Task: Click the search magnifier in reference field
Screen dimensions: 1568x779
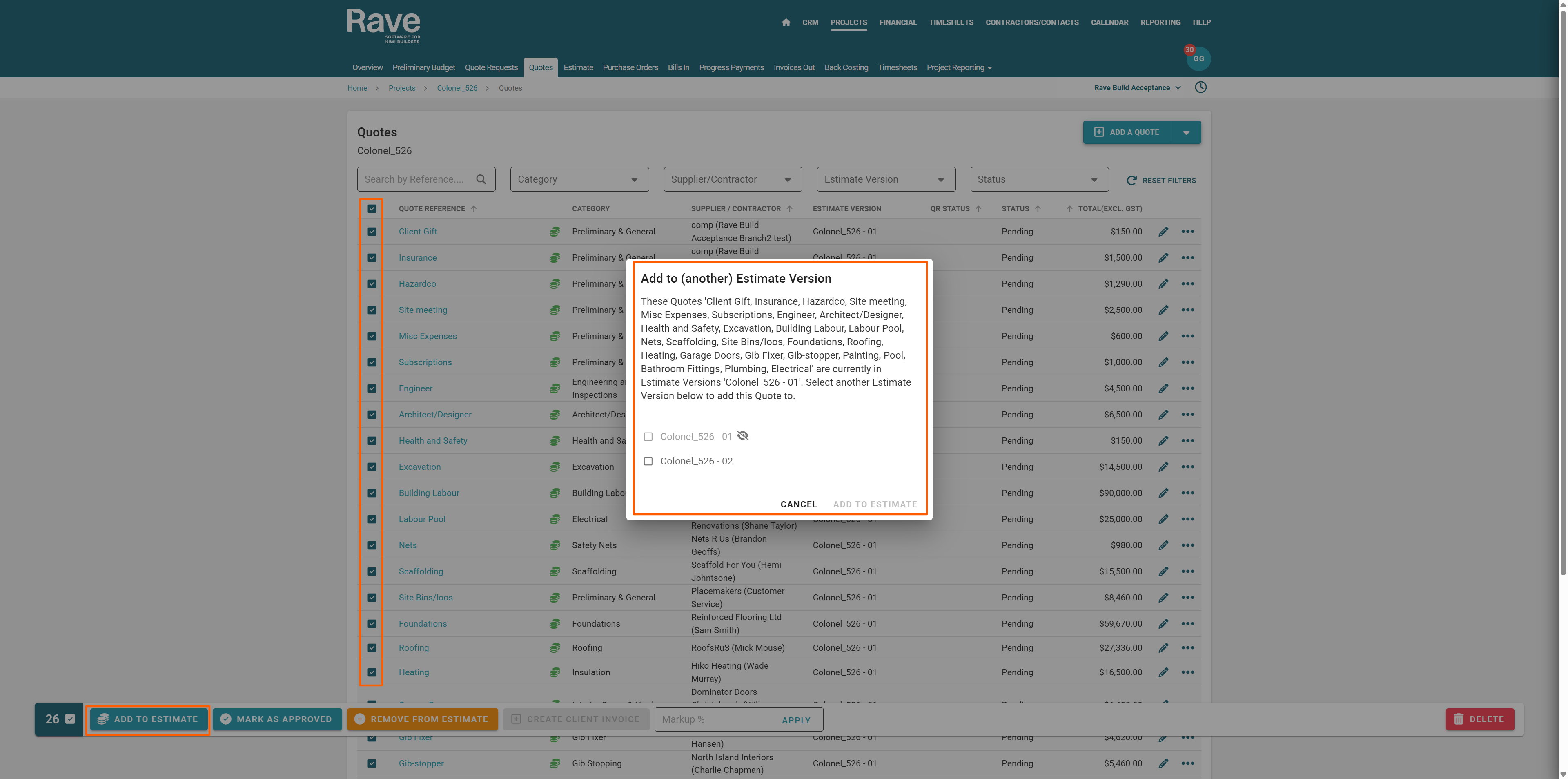Action: pos(481,179)
